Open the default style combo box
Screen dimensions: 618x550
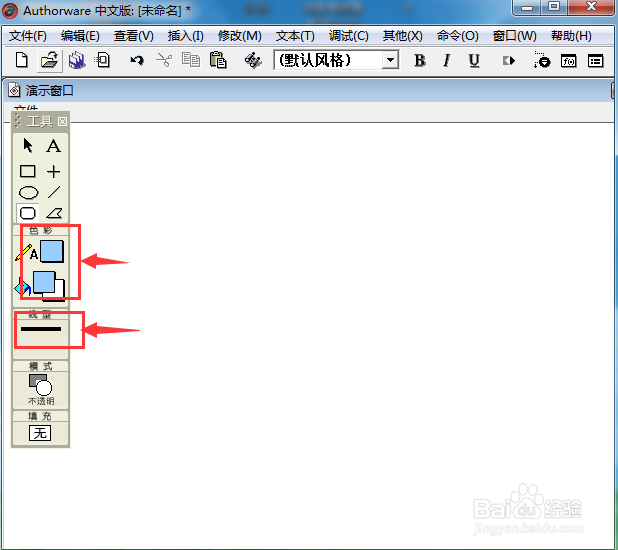(336, 60)
